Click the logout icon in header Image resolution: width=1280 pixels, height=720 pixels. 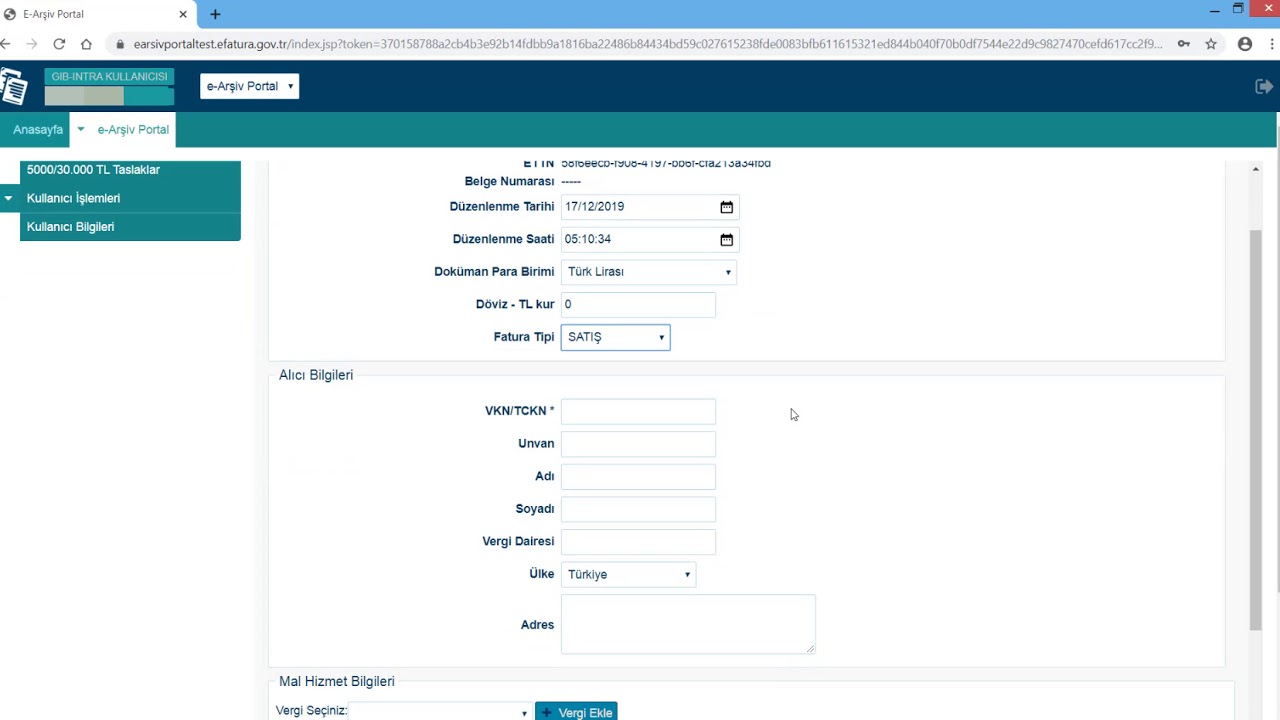pyautogui.click(x=1263, y=87)
